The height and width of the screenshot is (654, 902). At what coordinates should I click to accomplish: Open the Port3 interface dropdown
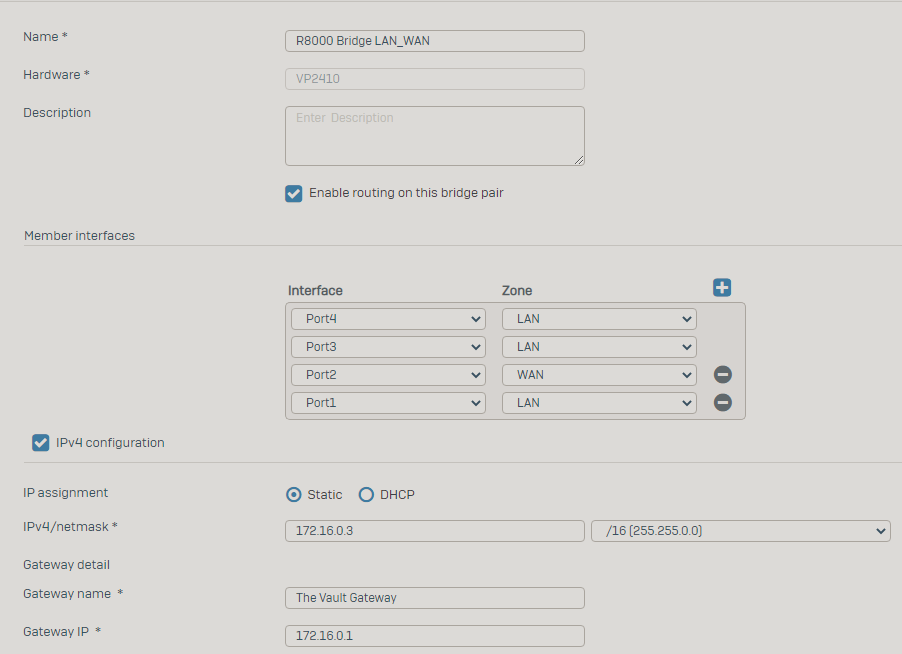pyautogui.click(x=388, y=347)
